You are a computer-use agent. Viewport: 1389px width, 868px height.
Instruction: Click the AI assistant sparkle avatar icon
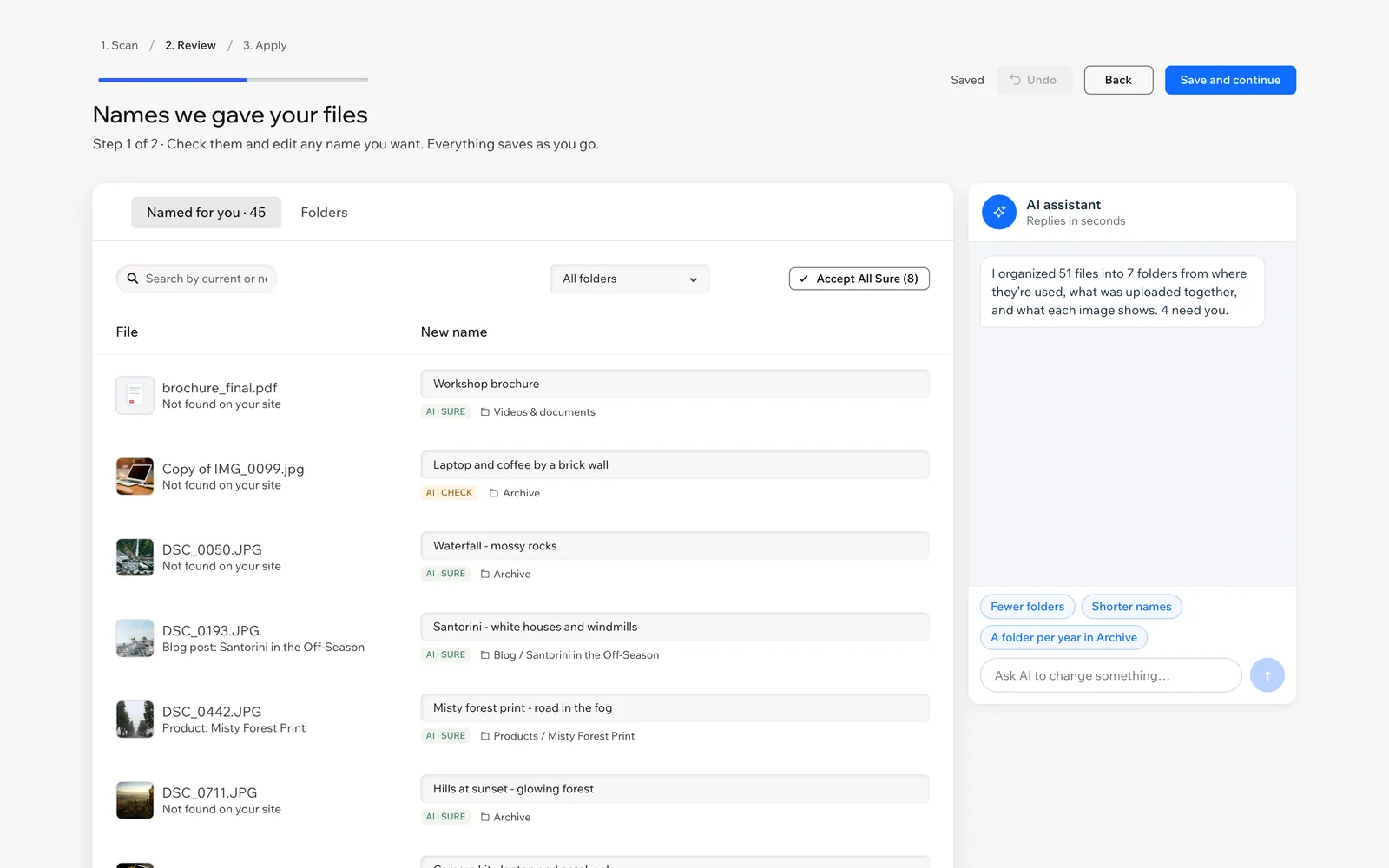[x=999, y=212]
